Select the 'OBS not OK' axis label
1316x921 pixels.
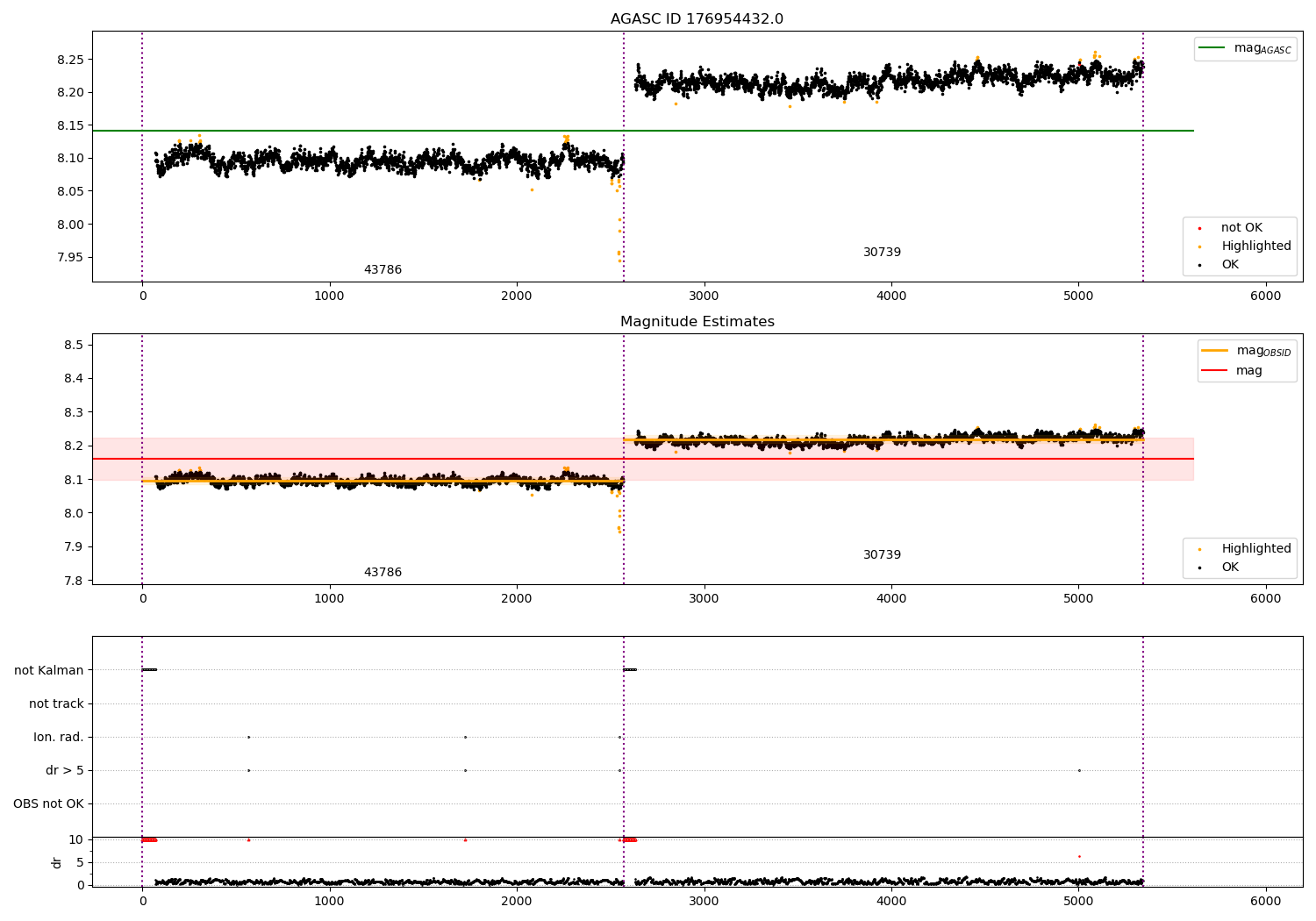[49, 803]
